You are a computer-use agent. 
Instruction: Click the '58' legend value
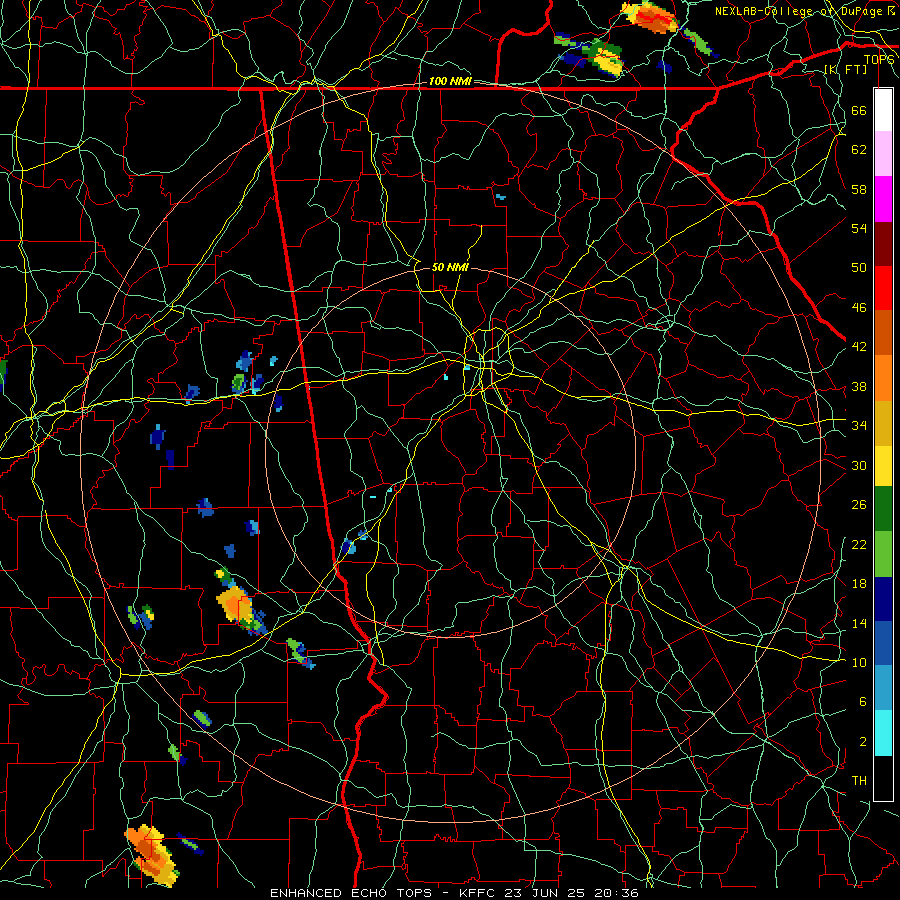click(x=859, y=189)
